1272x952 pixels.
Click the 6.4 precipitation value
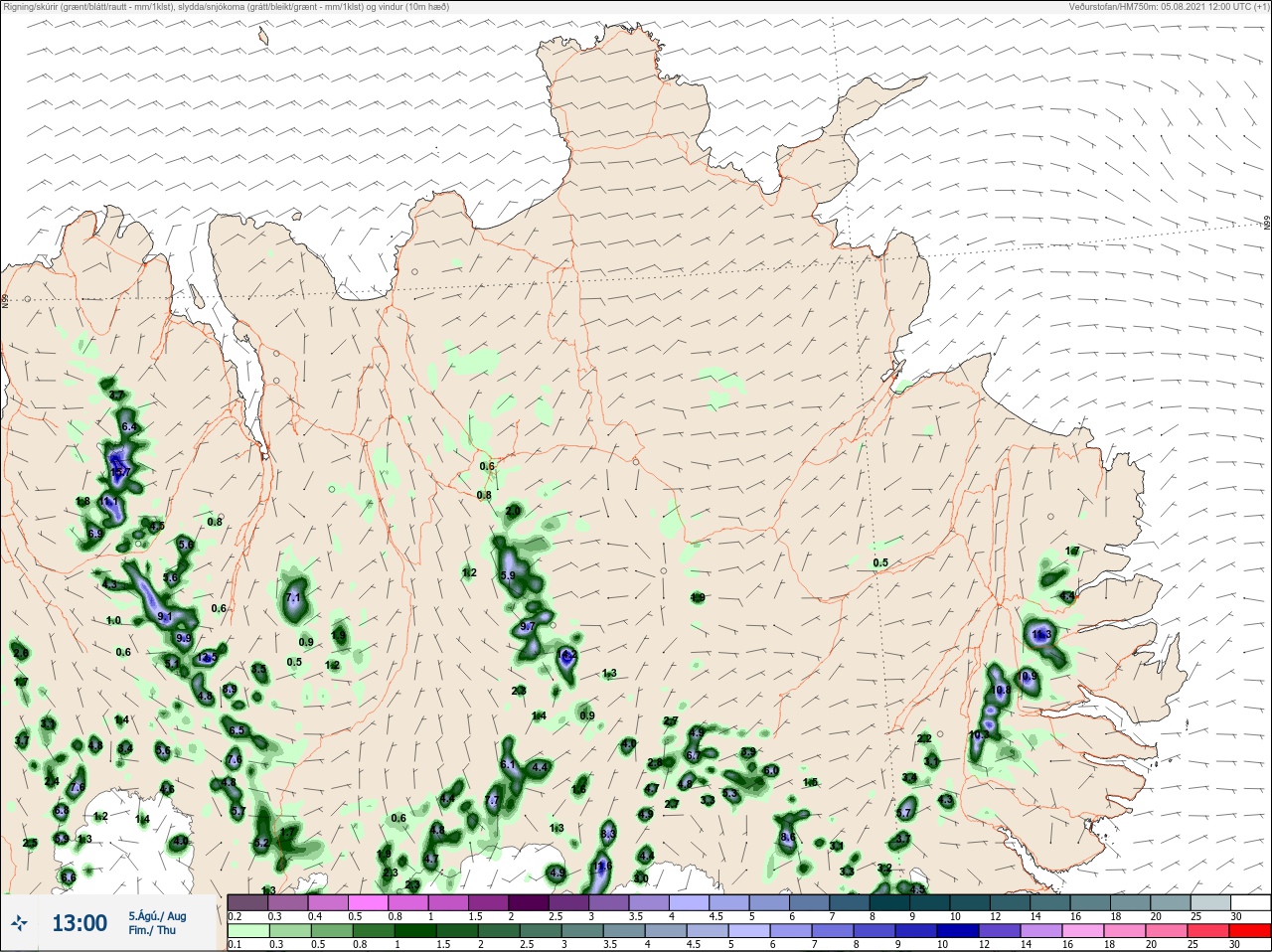127,427
